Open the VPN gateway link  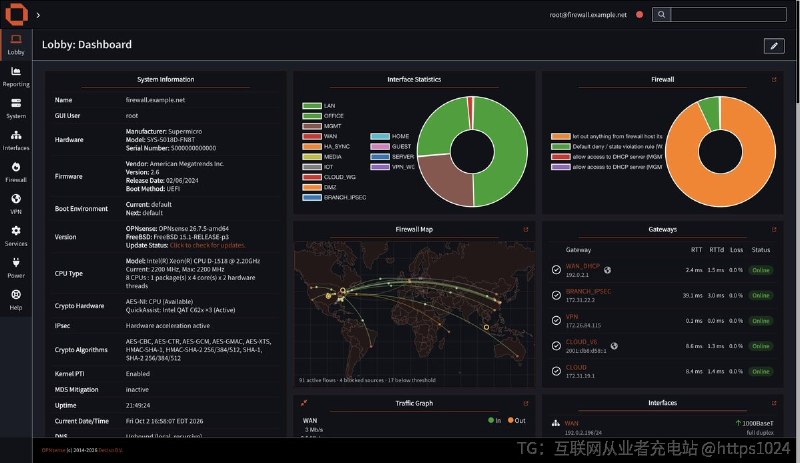(571, 317)
